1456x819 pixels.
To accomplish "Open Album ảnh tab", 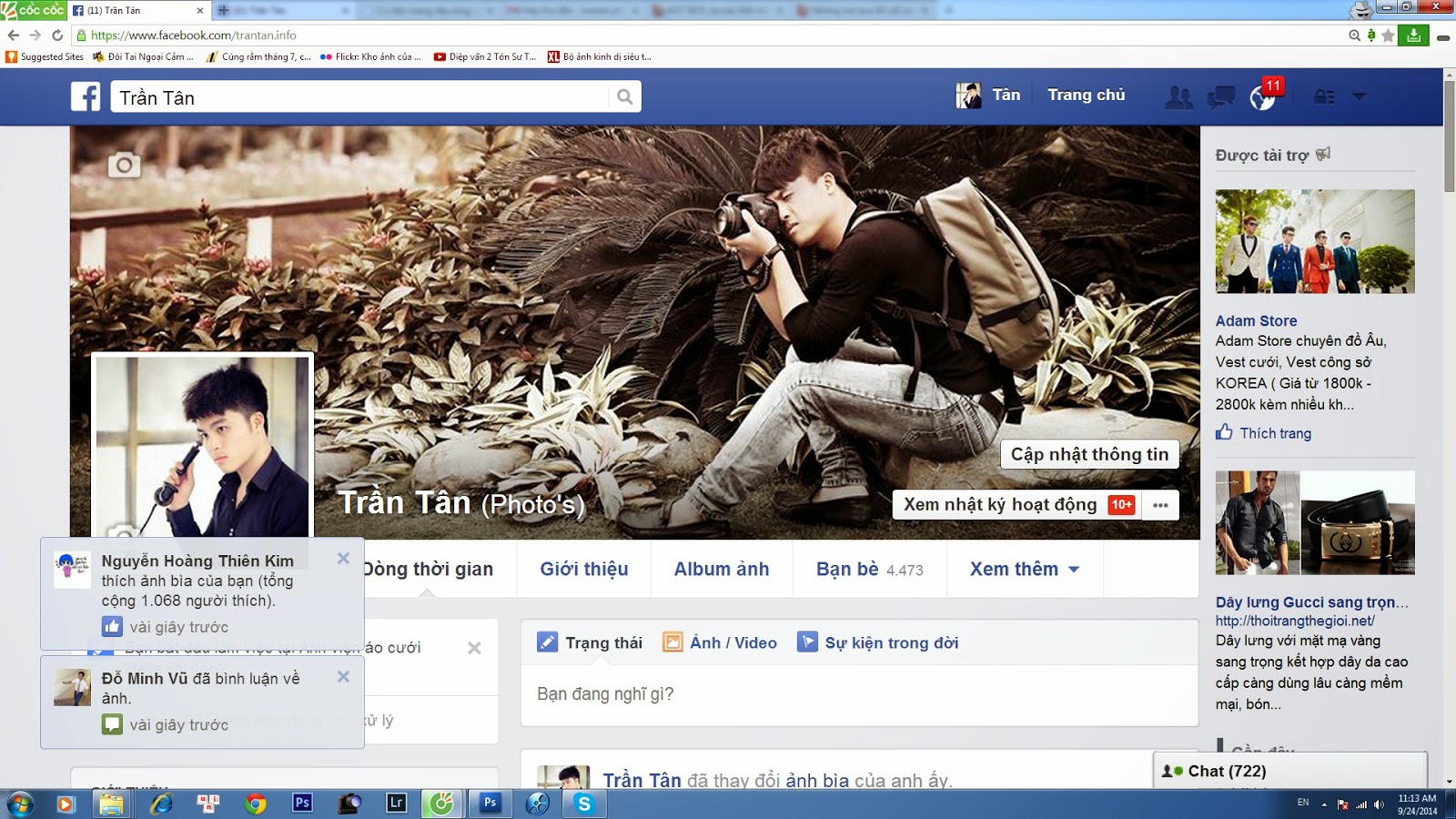I will click(x=722, y=570).
